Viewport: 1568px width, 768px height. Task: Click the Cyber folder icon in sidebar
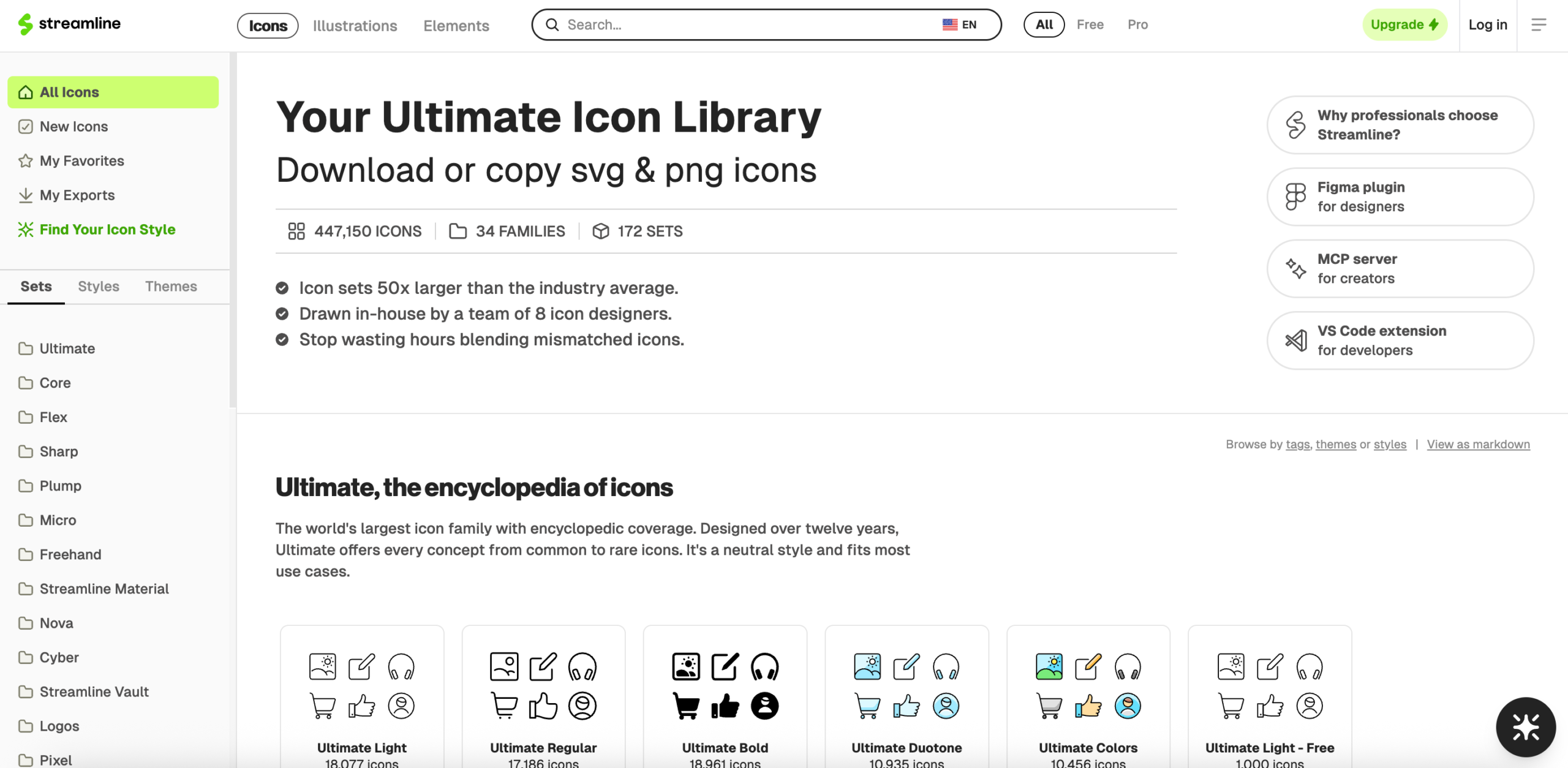tap(26, 657)
